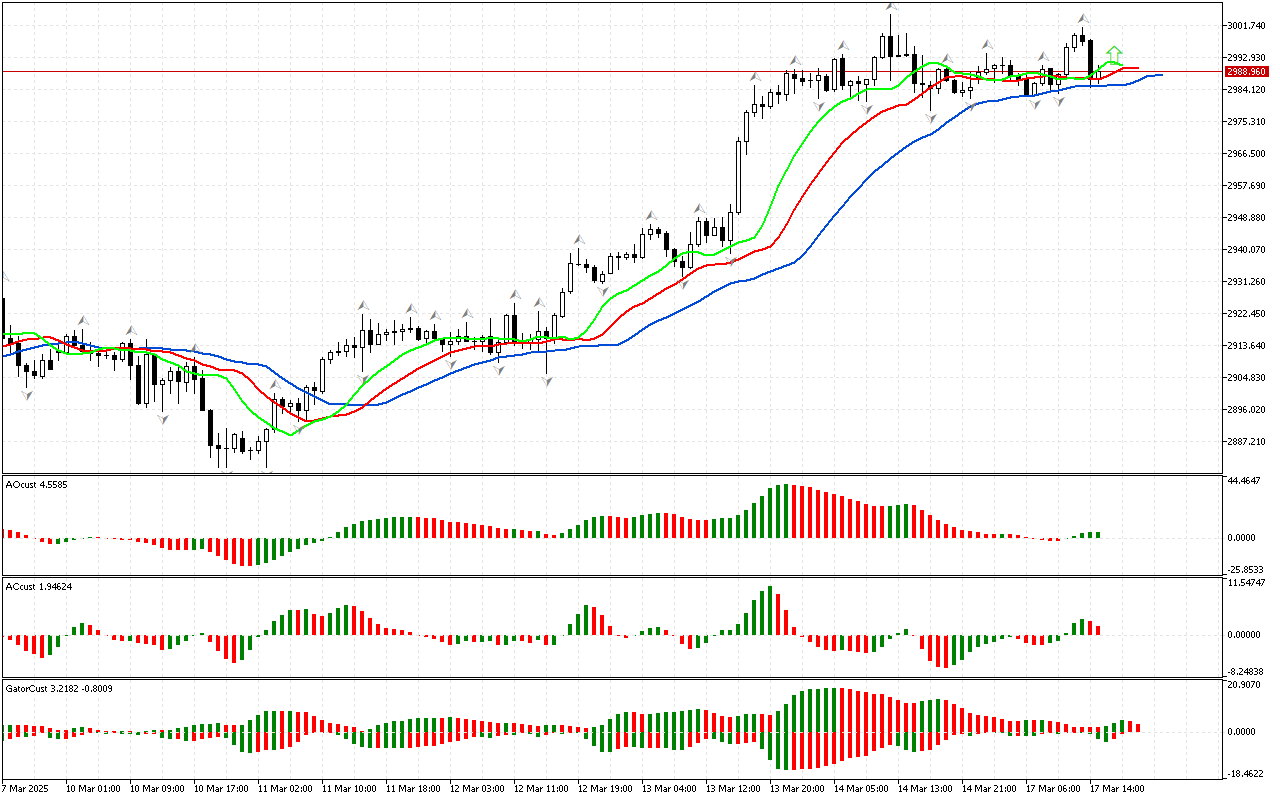1280x800 pixels.
Task: Click price scale value 2975.310
Action: click(x=1249, y=121)
